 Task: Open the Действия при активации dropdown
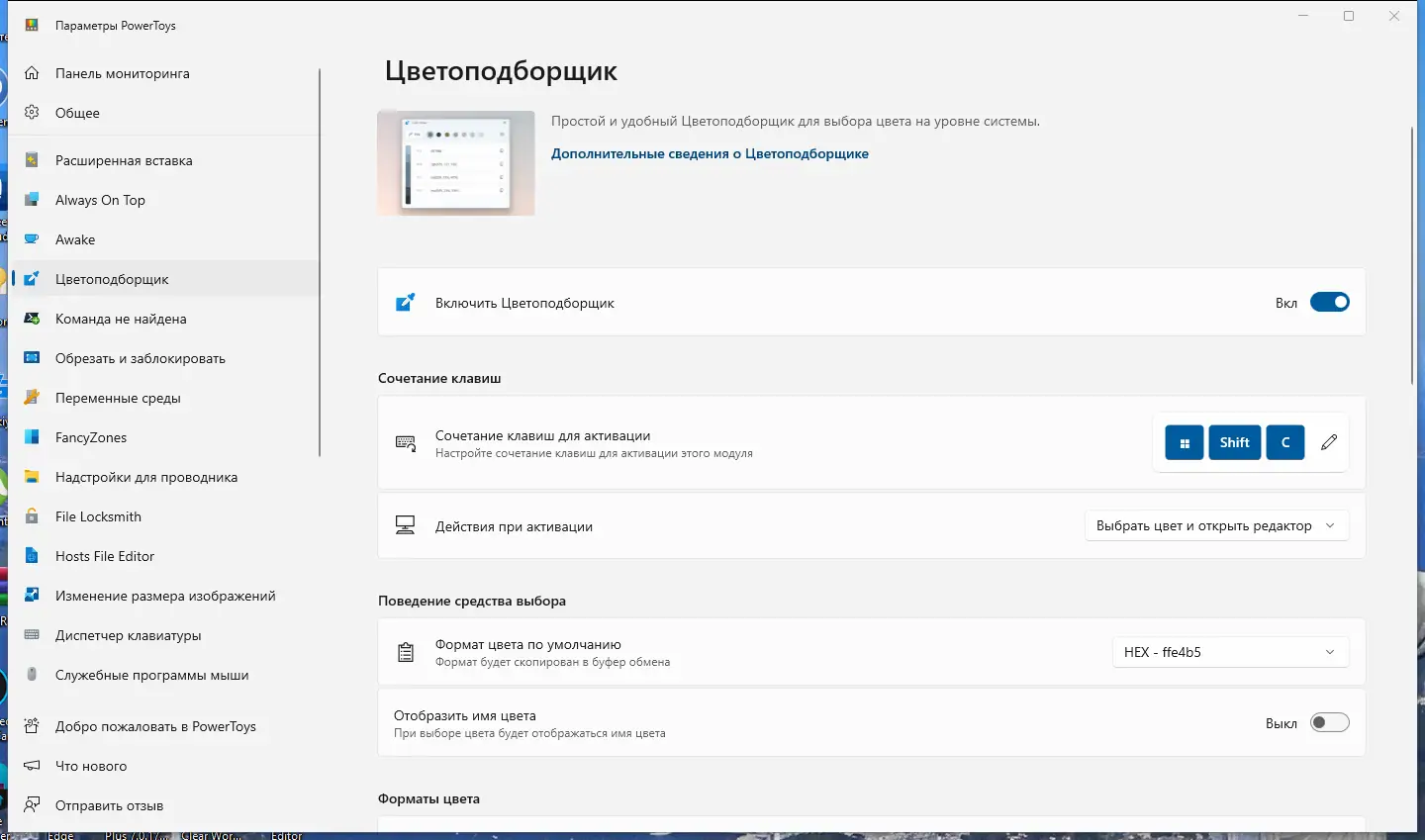click(1217, 526)
